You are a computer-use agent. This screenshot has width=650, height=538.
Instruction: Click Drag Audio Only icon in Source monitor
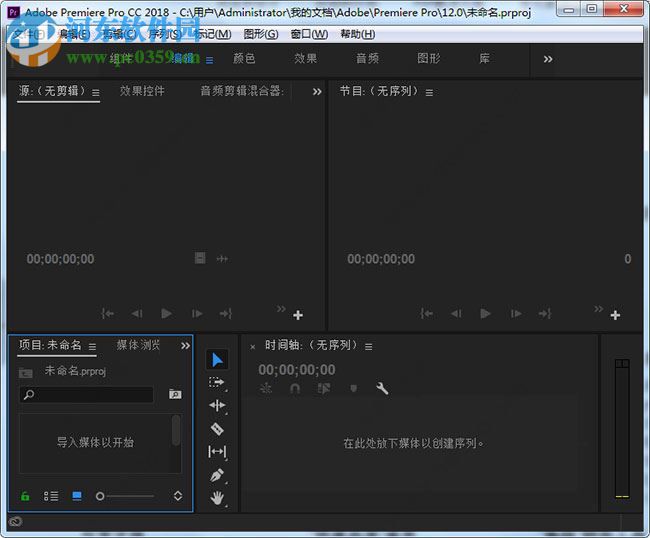(222, 259)
